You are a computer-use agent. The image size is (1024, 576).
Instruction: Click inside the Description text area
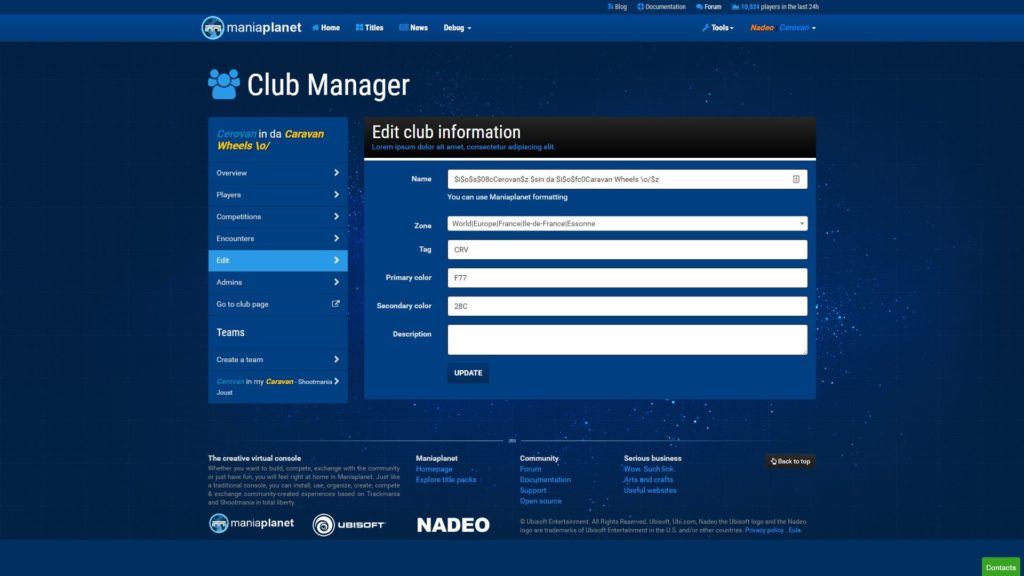click(627, 340)
